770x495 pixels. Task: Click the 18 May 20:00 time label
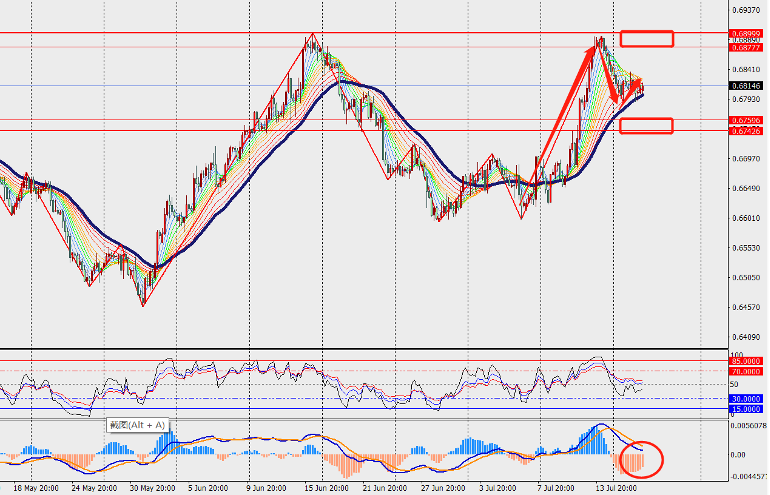point(35,488)
